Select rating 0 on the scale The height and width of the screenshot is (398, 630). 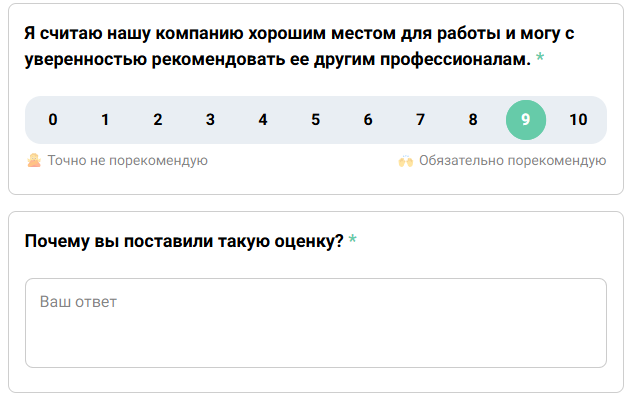pyautogui.click(x=53, y=120)
